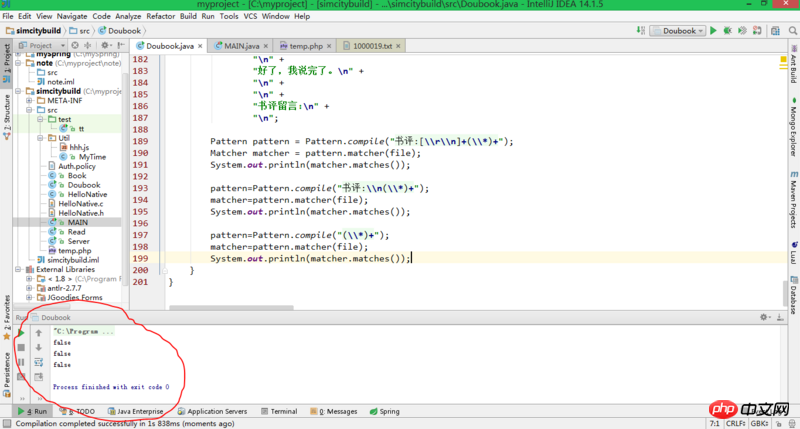Open the Navigate menu

(x=71, y=16)
